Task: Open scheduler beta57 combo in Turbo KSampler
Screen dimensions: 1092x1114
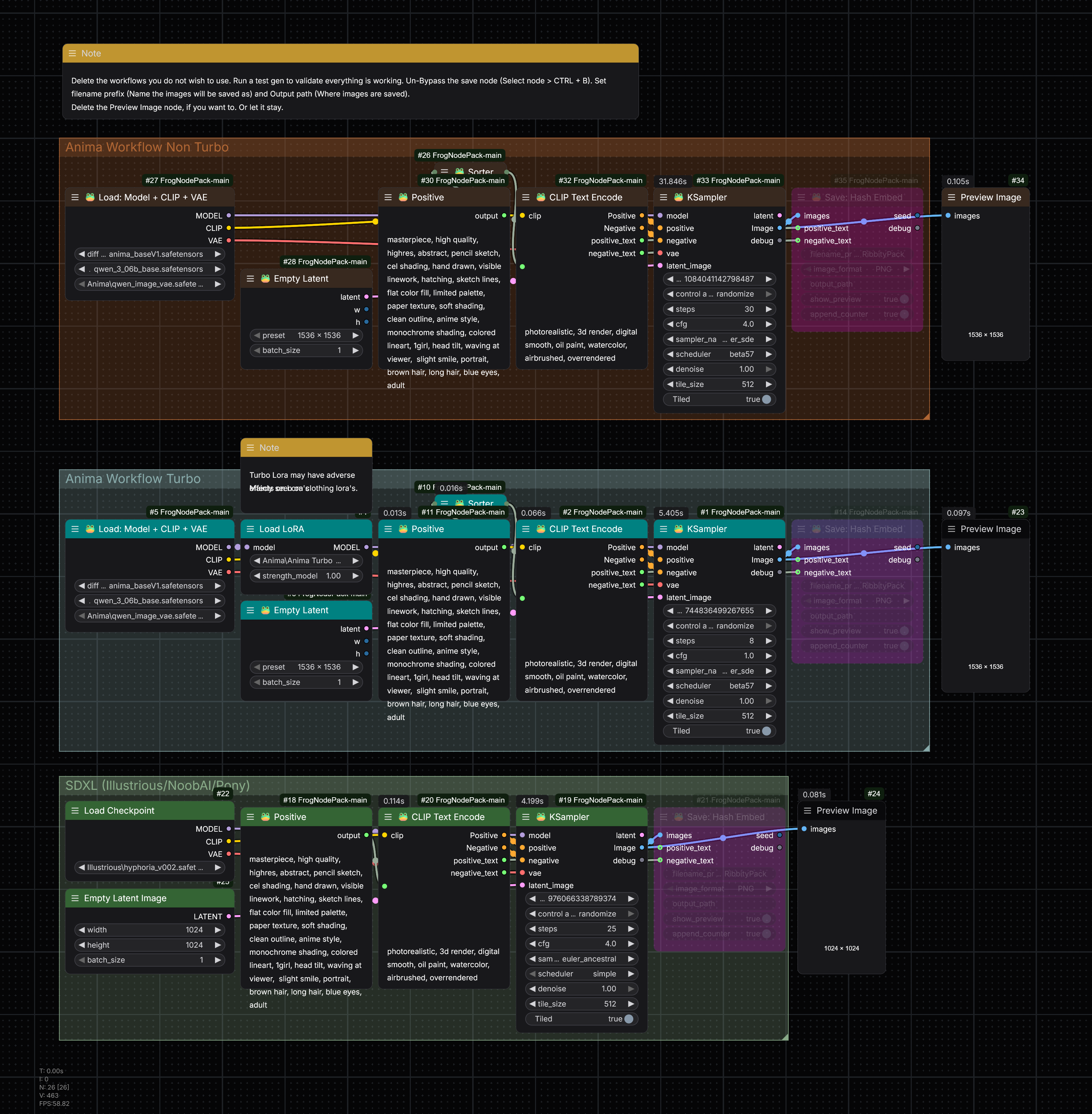Action: click(719, 686)
